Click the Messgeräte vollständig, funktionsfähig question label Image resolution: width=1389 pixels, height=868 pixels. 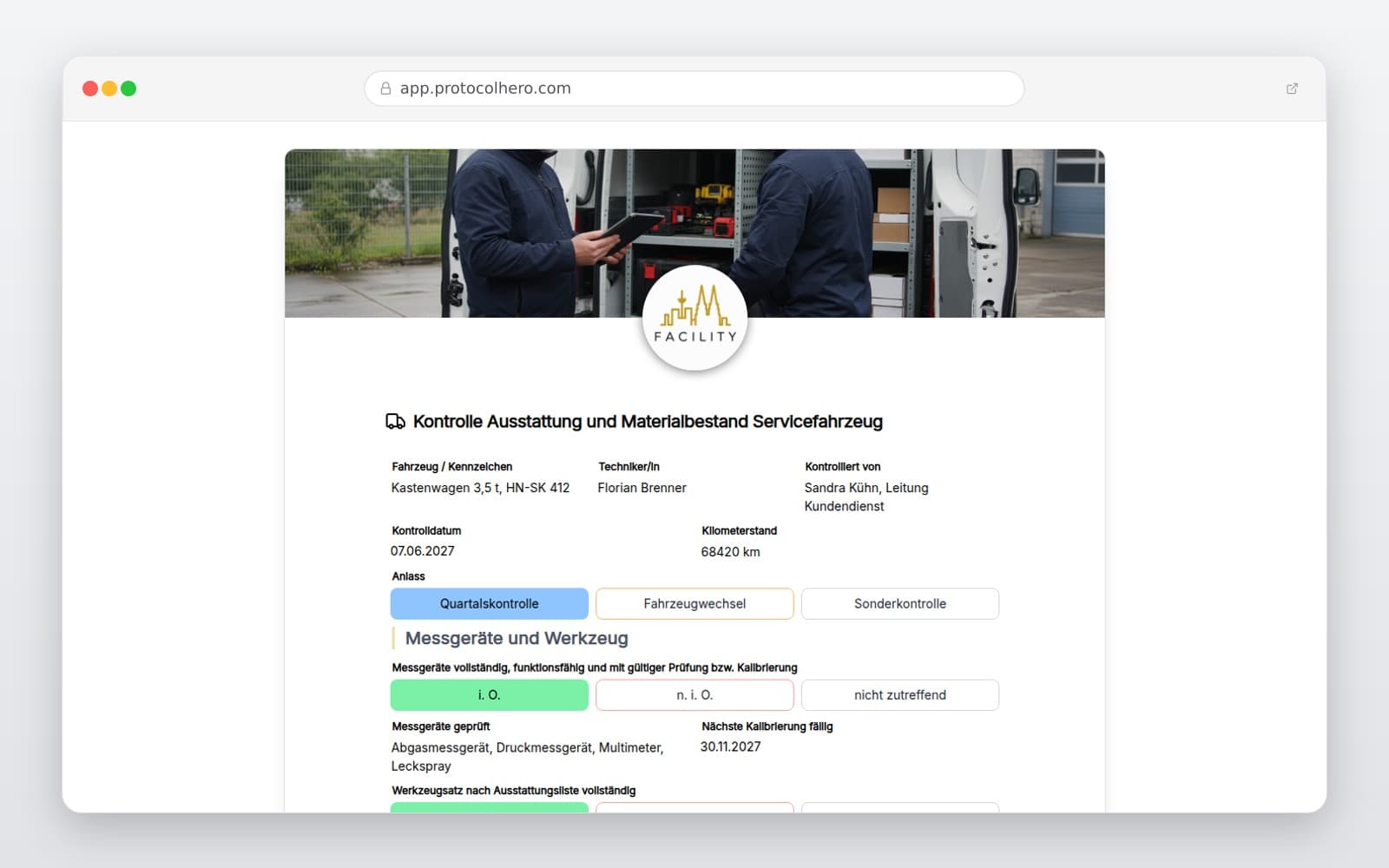(x=595, y=668)
